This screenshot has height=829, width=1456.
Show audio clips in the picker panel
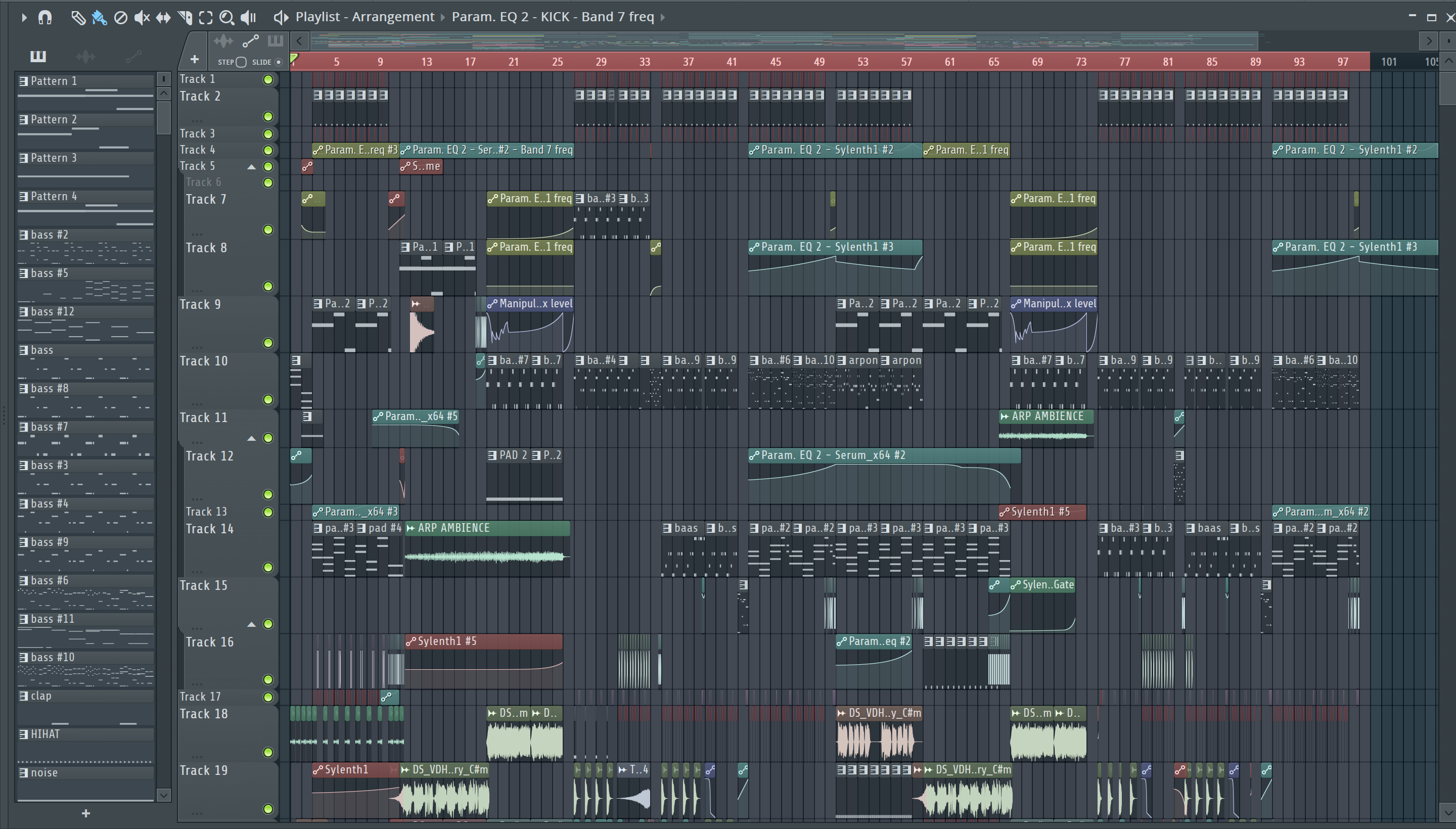pyautogui.click(x=85, y=56)
